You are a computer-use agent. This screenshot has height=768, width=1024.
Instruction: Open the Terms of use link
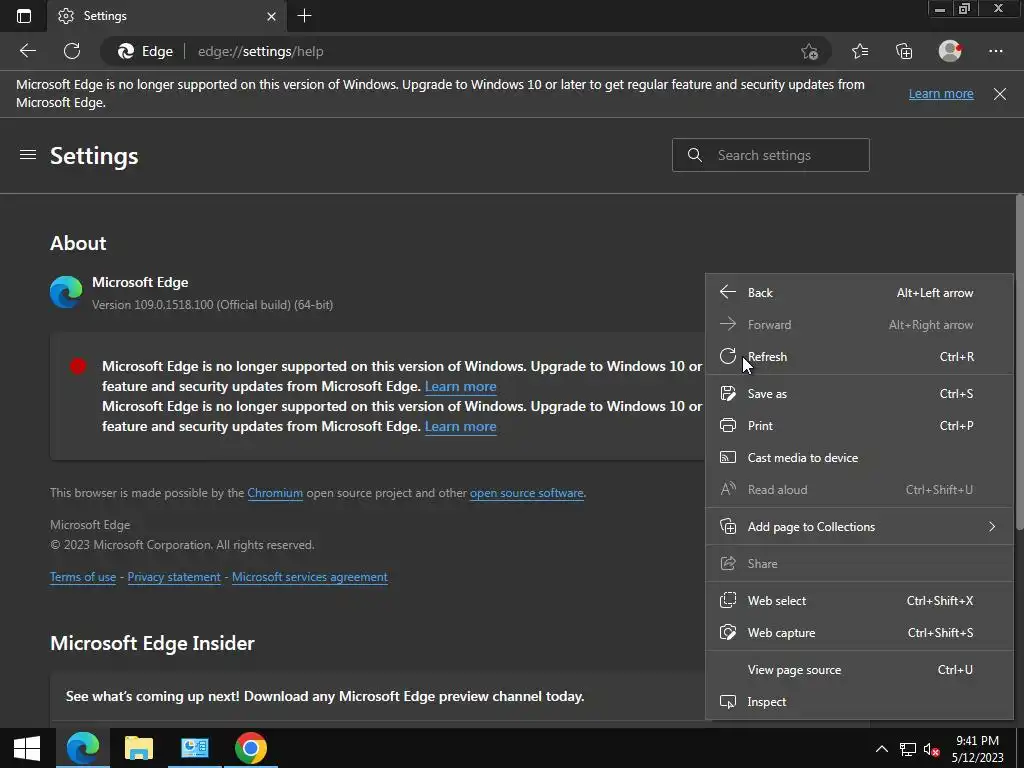(x=83, y=577)
